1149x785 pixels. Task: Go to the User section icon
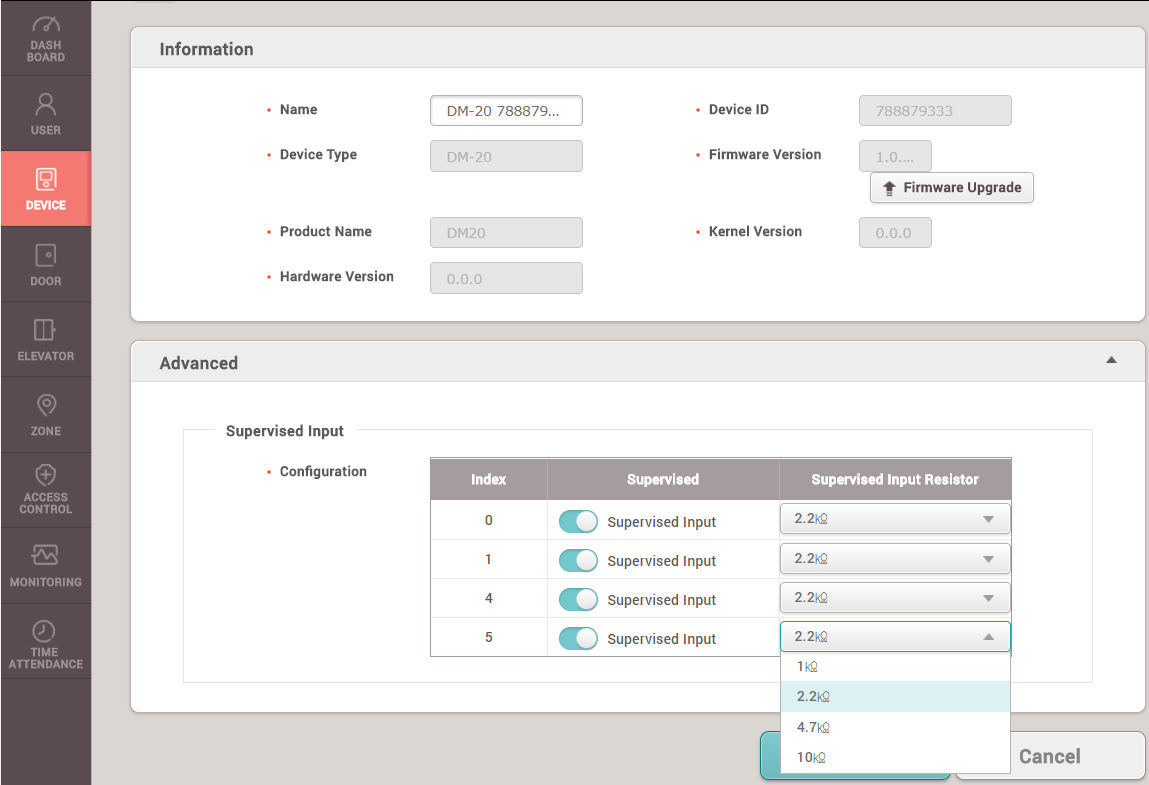(x=45, y=104)
